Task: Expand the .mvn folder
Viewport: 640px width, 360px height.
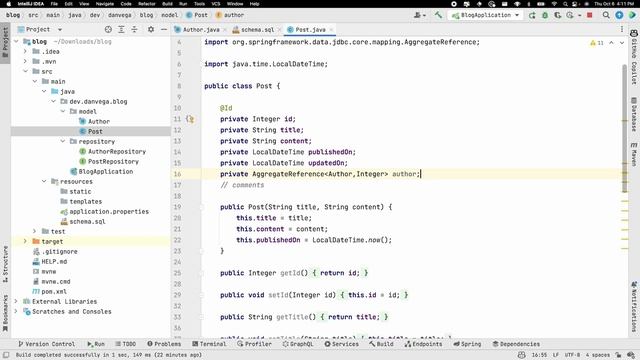Action: [x=25, y=62]
